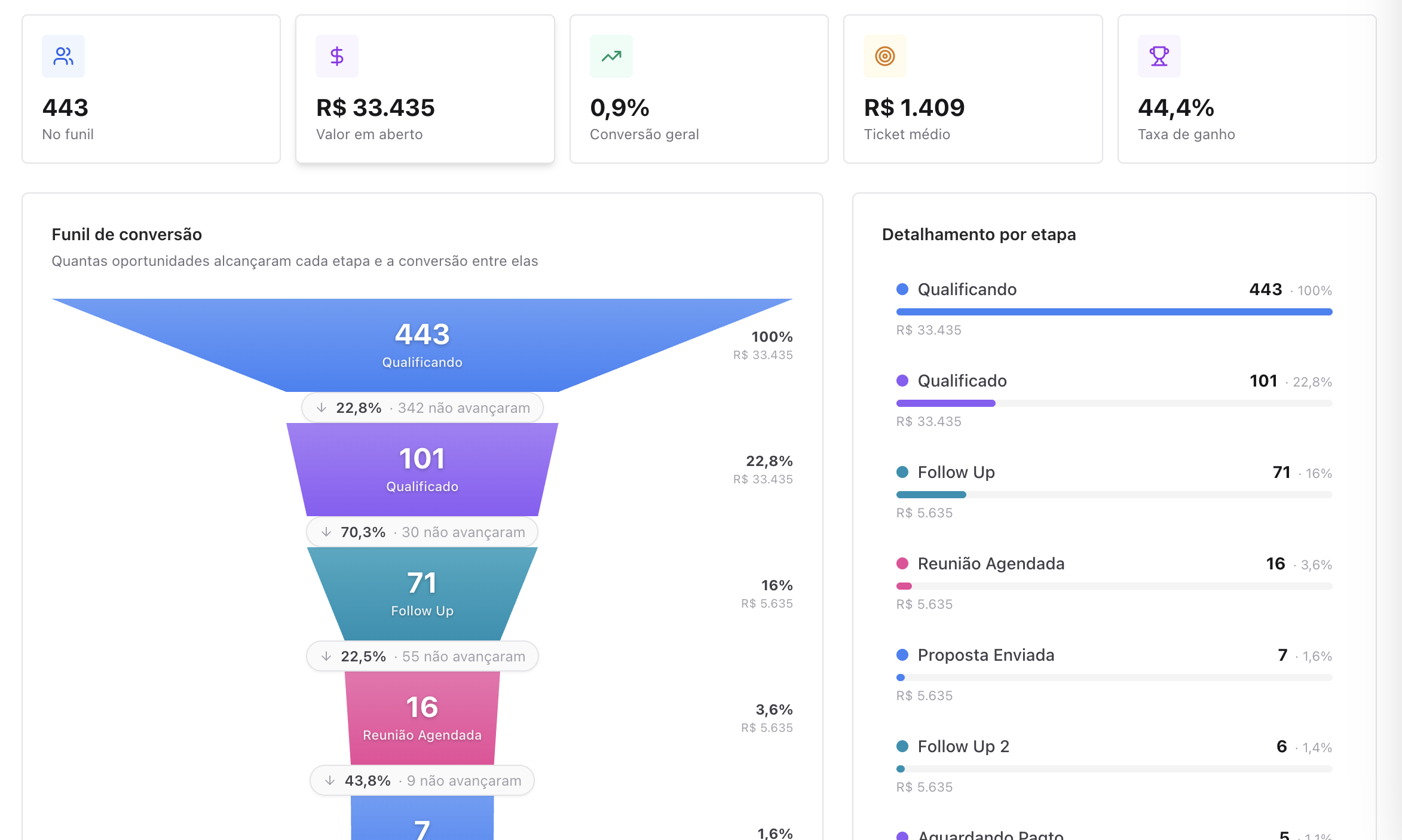Select the purple 101 Qualificado funnel stage
The height and width of the screenshot is (840, 1402).
(x=423, y=470)
